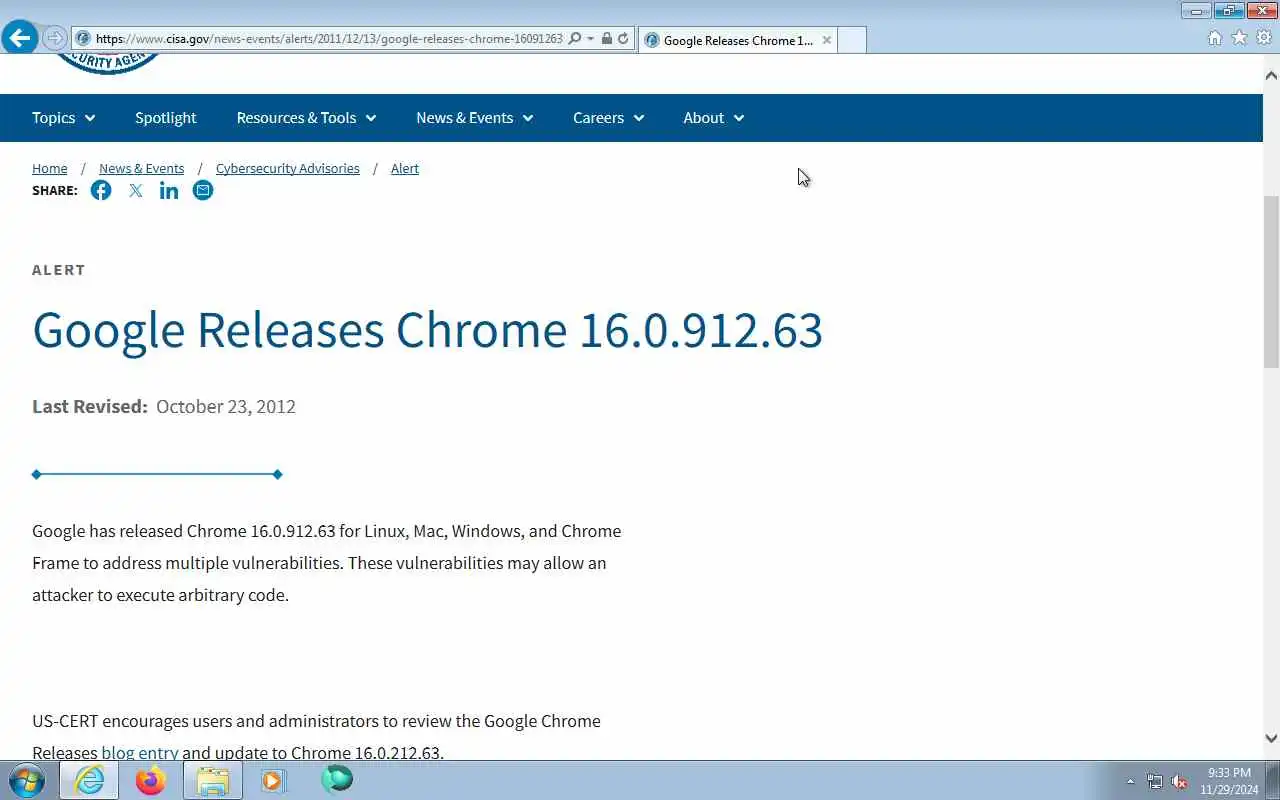
Task: Expand the News & Events menu
Action: (x=474, y=118)
